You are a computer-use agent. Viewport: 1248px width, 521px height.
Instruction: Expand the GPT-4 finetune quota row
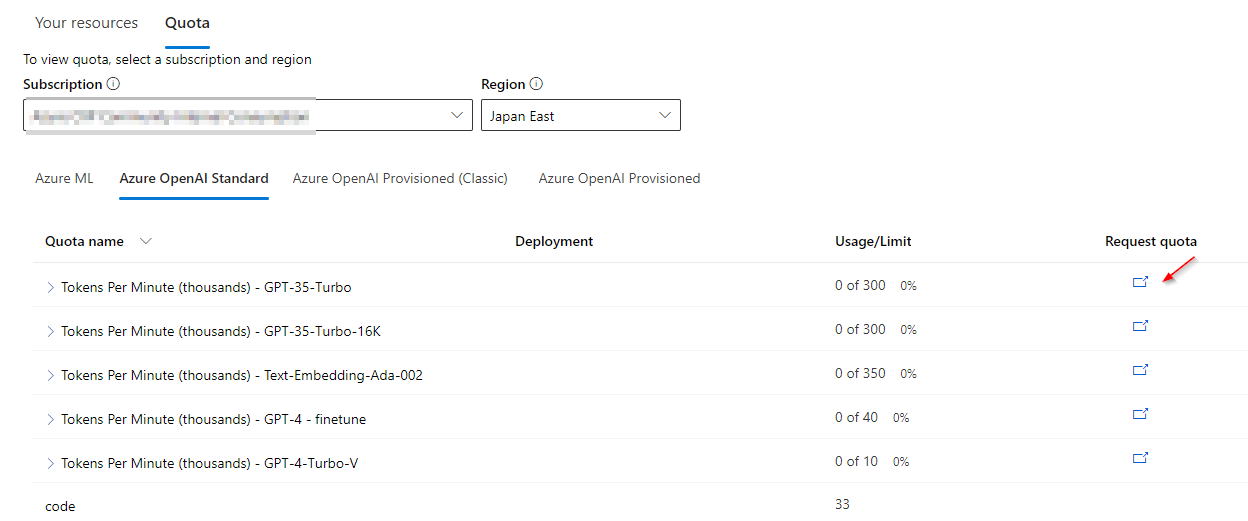[51, 419]
